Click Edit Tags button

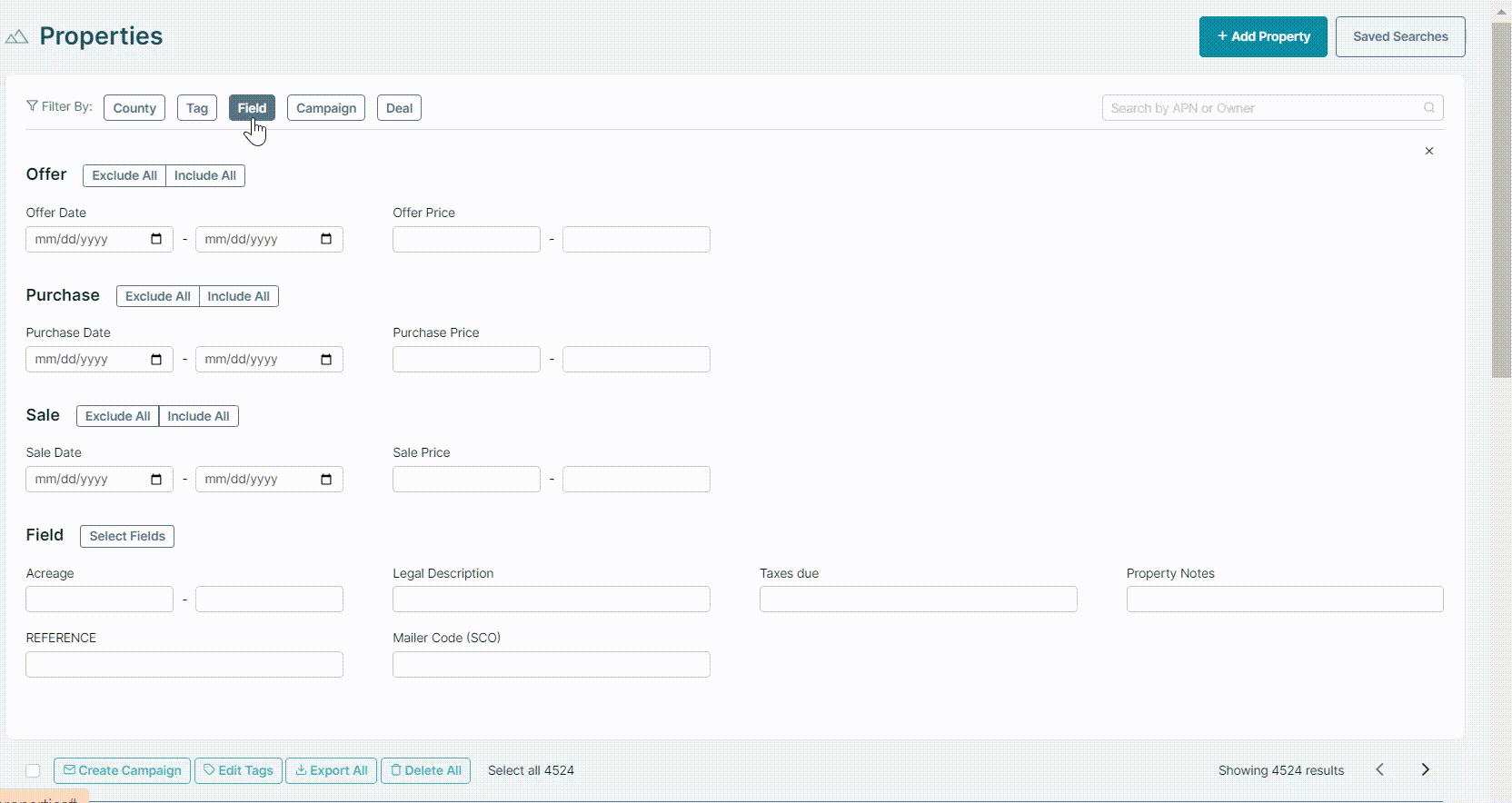point(238,770)
